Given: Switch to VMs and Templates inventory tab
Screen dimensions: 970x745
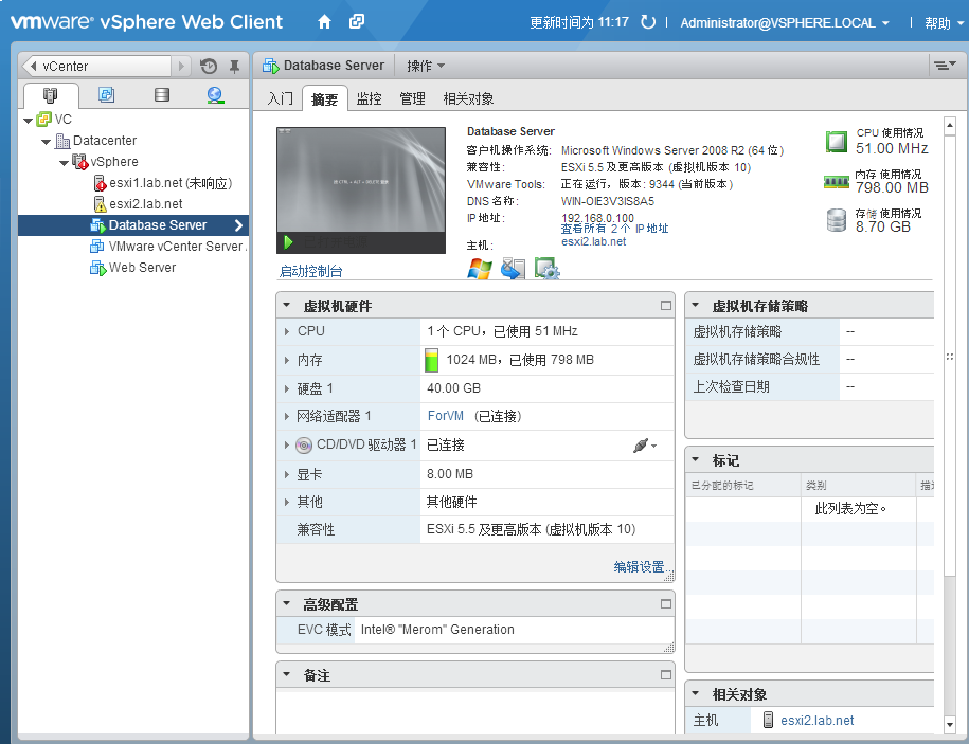Looking at the screenshot, I should 106,95.
